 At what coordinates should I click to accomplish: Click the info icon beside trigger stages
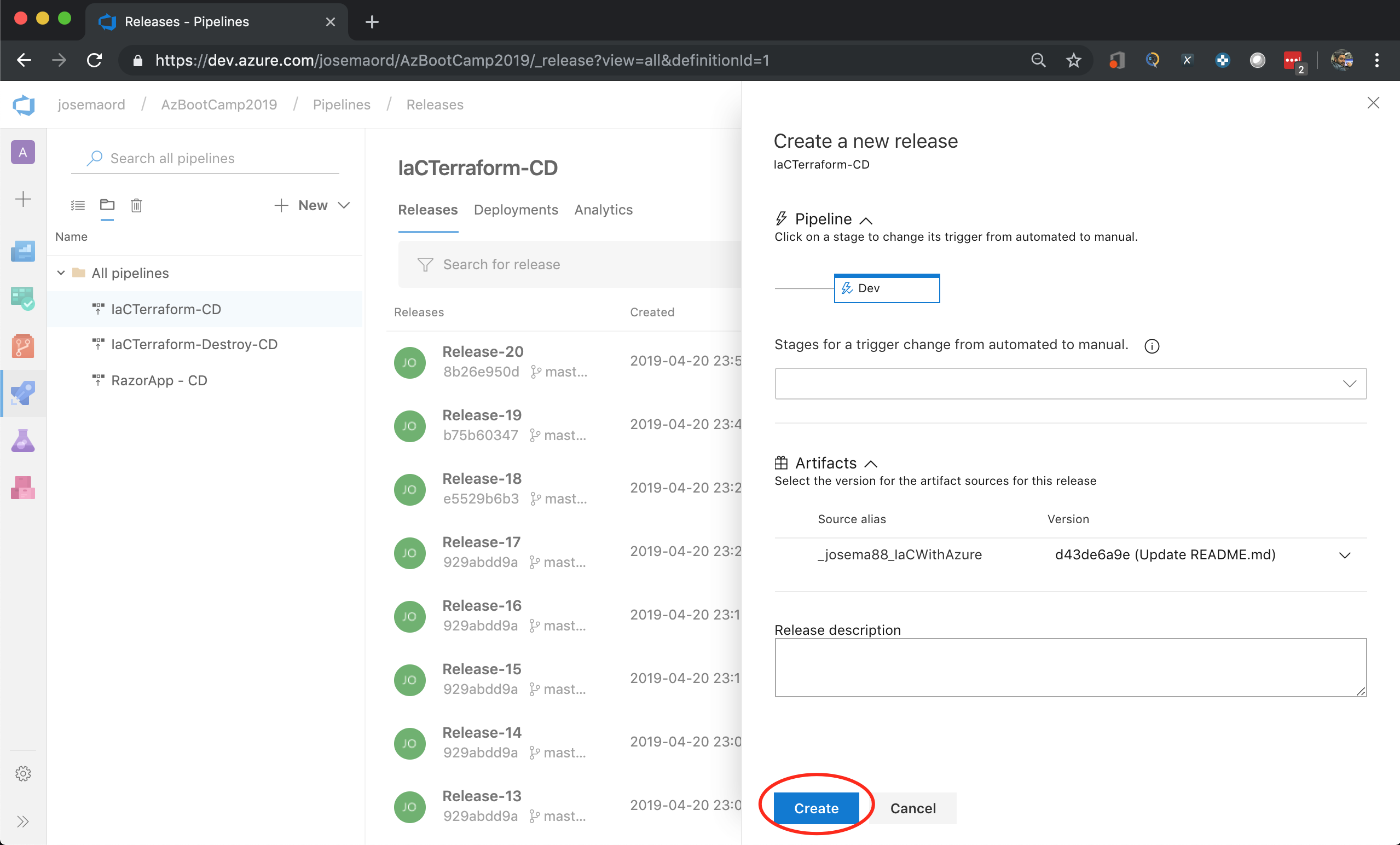coord(1151,346)
